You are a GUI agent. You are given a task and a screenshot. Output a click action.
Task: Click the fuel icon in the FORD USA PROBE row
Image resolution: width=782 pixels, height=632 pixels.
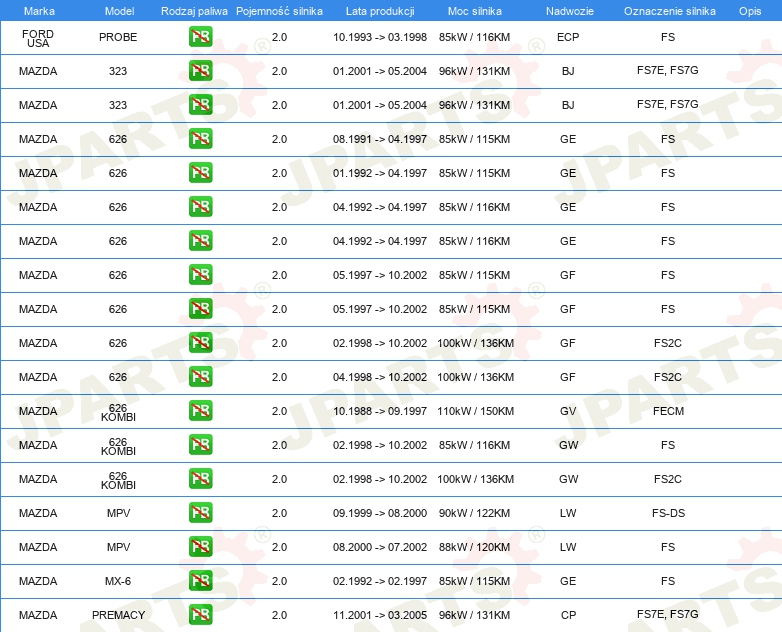coord(200,36)
